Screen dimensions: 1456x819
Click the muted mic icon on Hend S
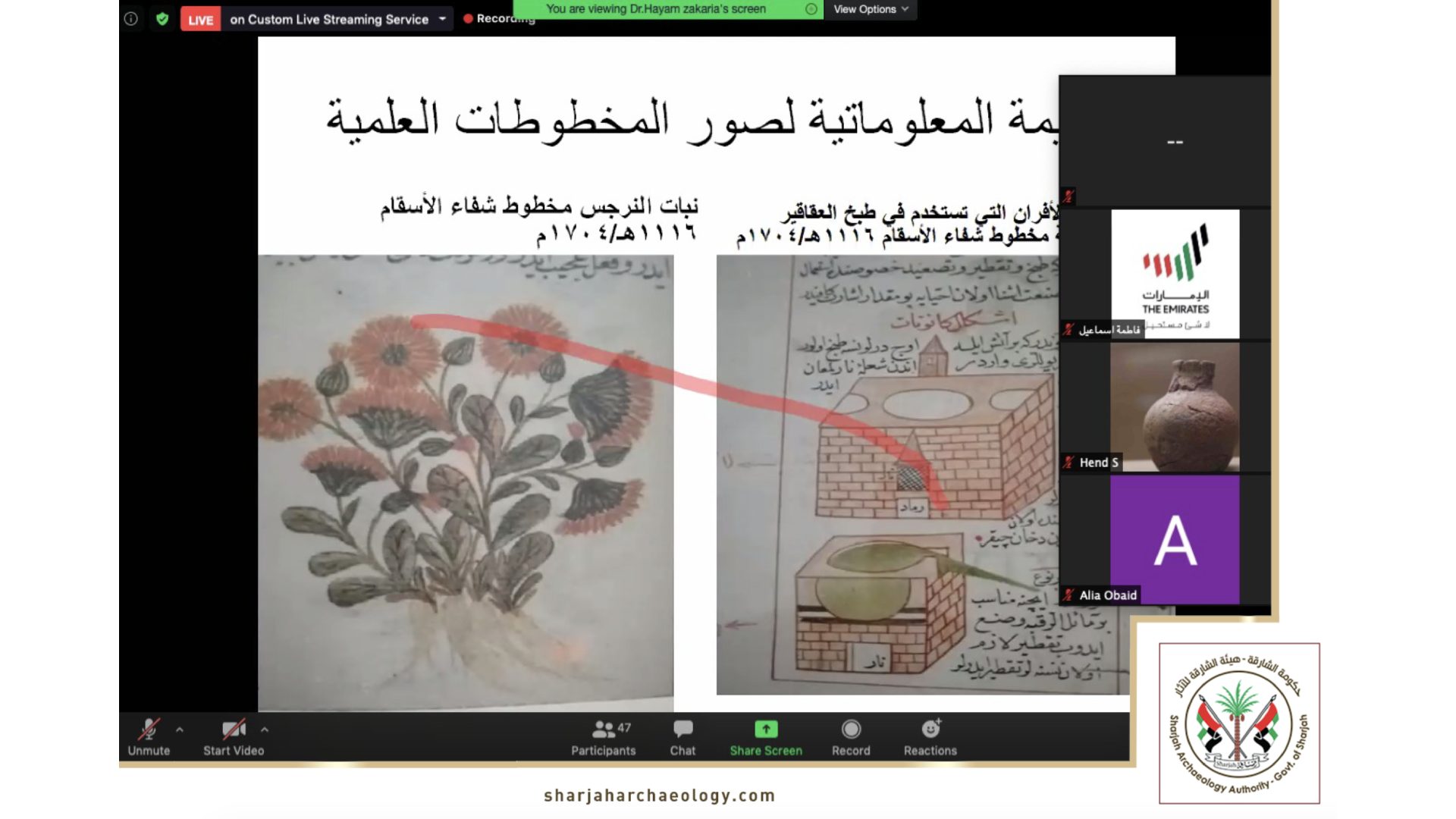[x=1068, y=463]
